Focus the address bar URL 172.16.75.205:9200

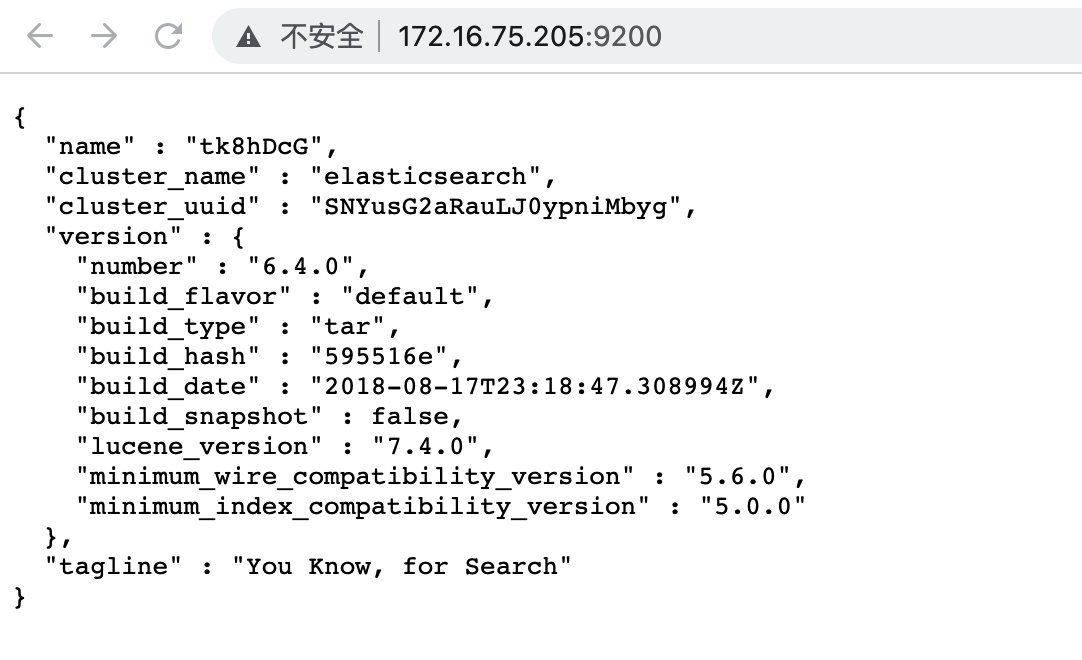tap(529, 38)
